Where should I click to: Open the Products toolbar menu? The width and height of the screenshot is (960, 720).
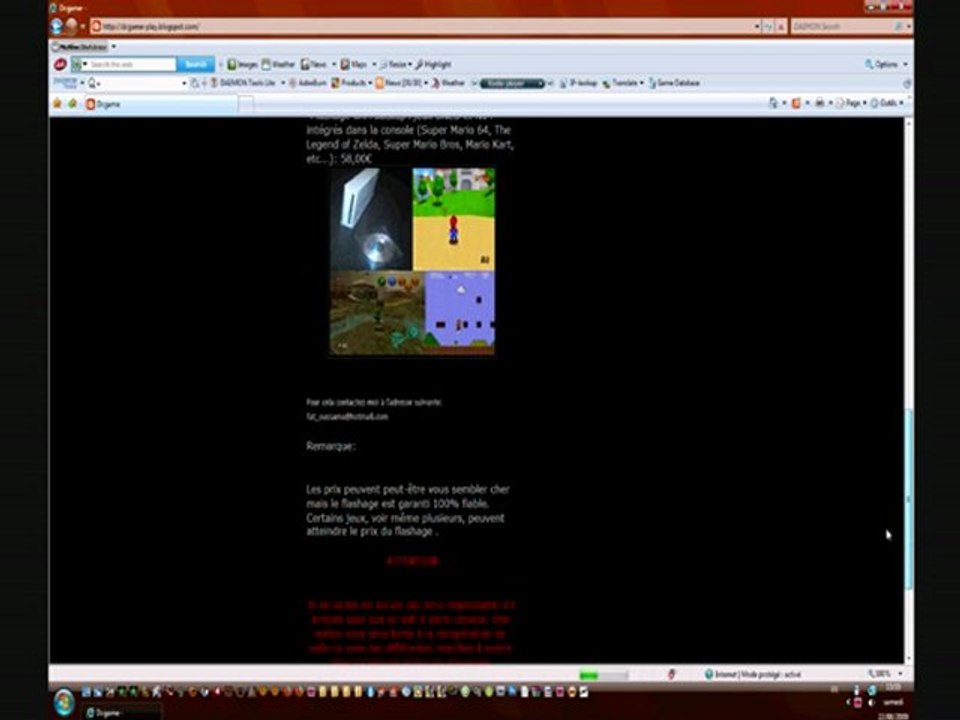pos(351,83)
